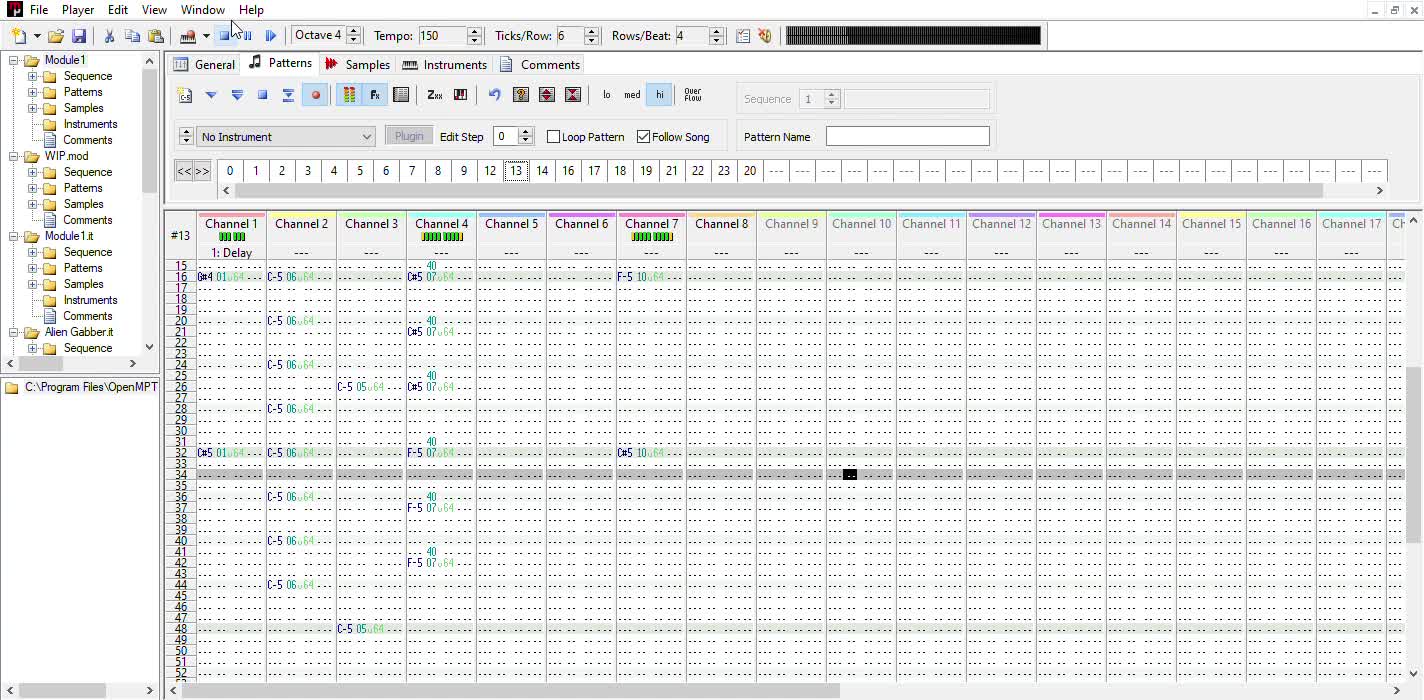
Task: Set pattern detail to med
Action: pyautogui.click(x=632, y=95)
